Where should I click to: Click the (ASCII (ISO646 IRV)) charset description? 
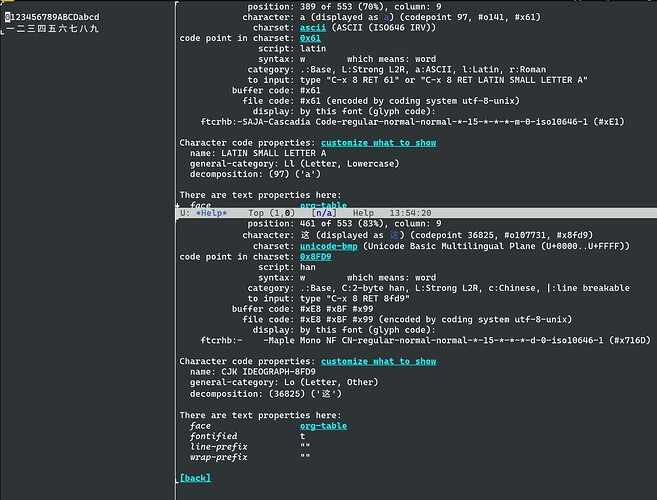click(x=383, y=28)
